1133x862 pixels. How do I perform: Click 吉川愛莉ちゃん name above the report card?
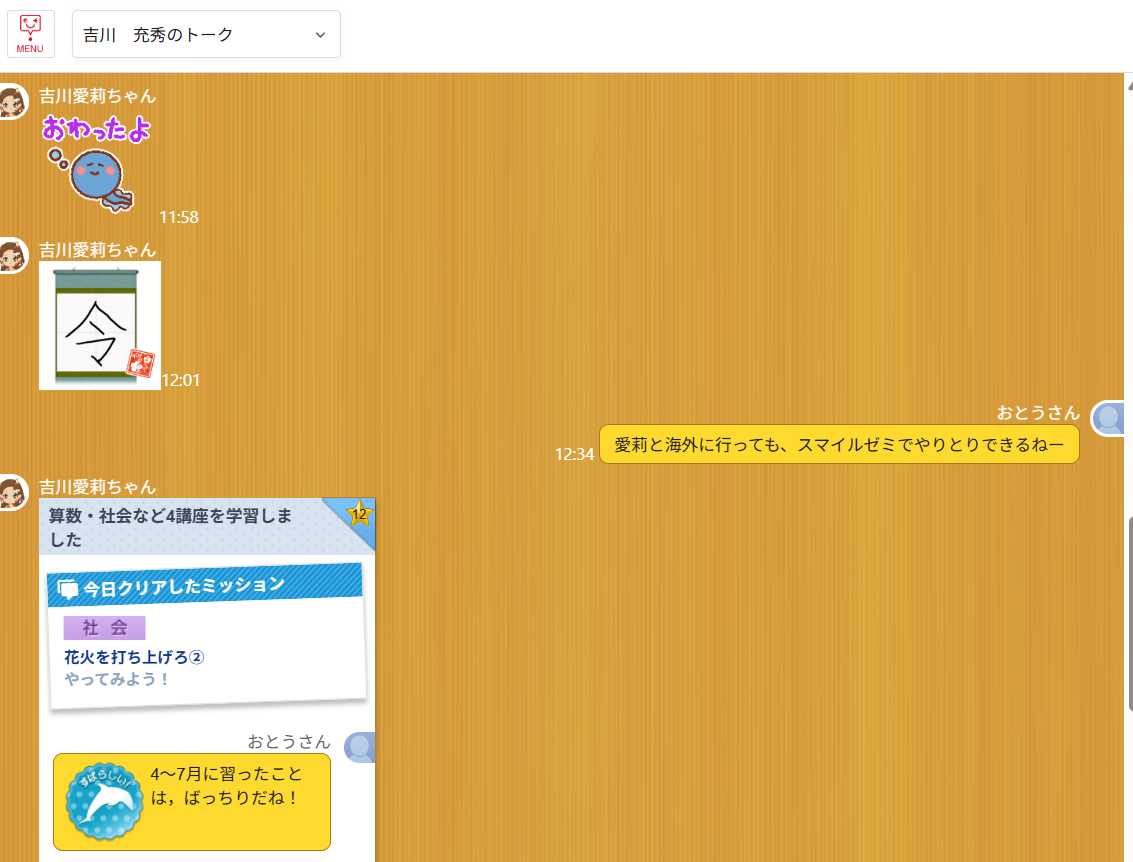tap(98, 488)
